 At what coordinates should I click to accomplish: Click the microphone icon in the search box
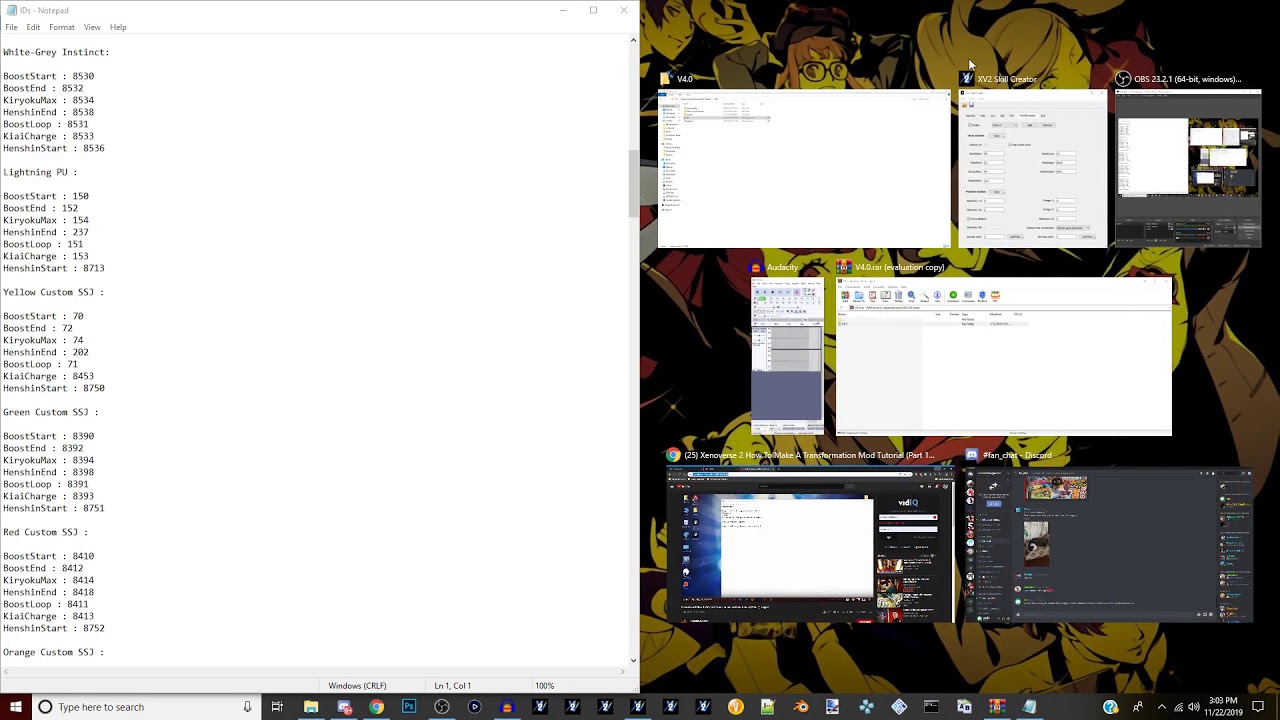point(247,707)
